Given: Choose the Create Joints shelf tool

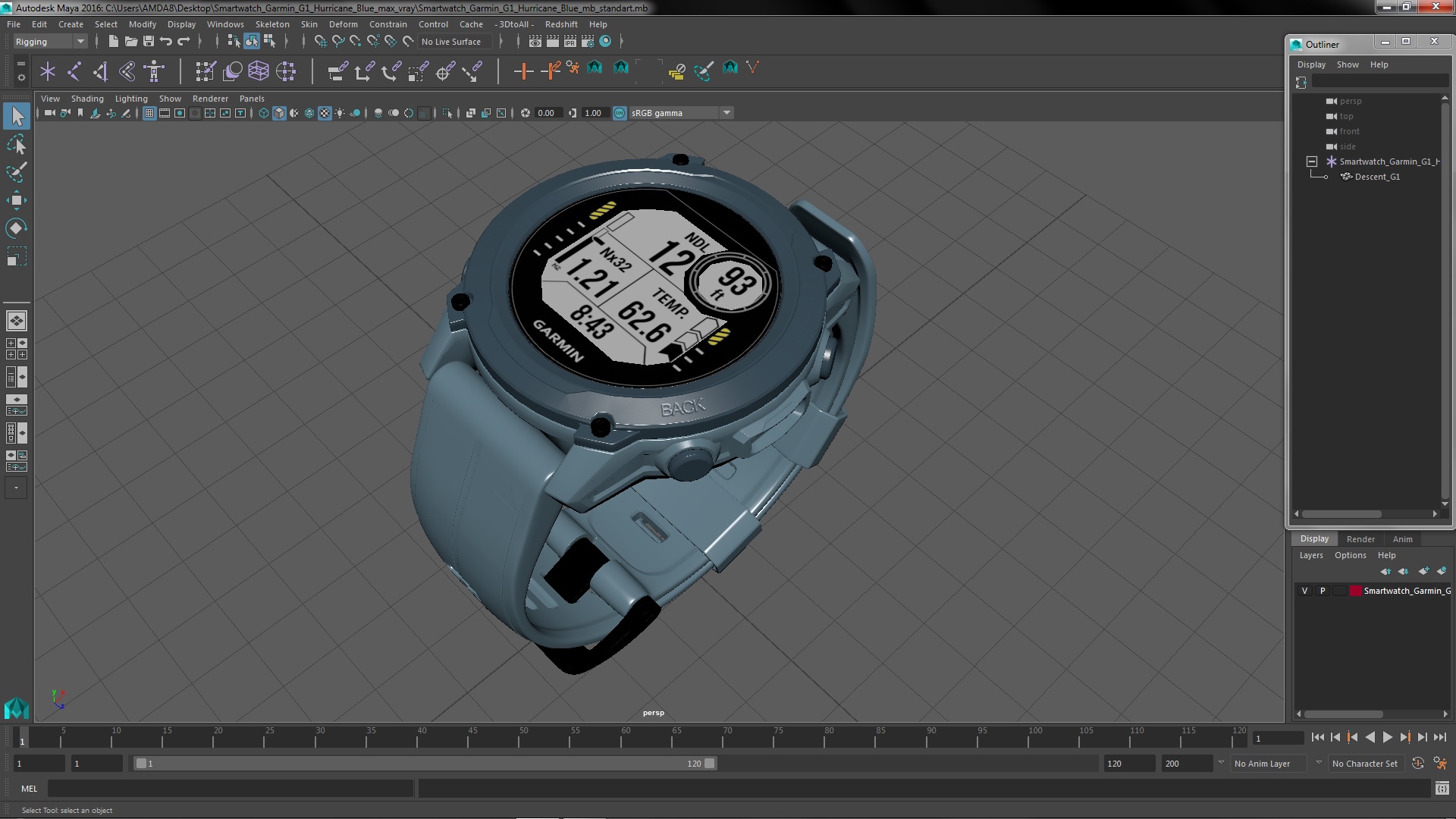Looking at the screenshot, I should [74, 71].
